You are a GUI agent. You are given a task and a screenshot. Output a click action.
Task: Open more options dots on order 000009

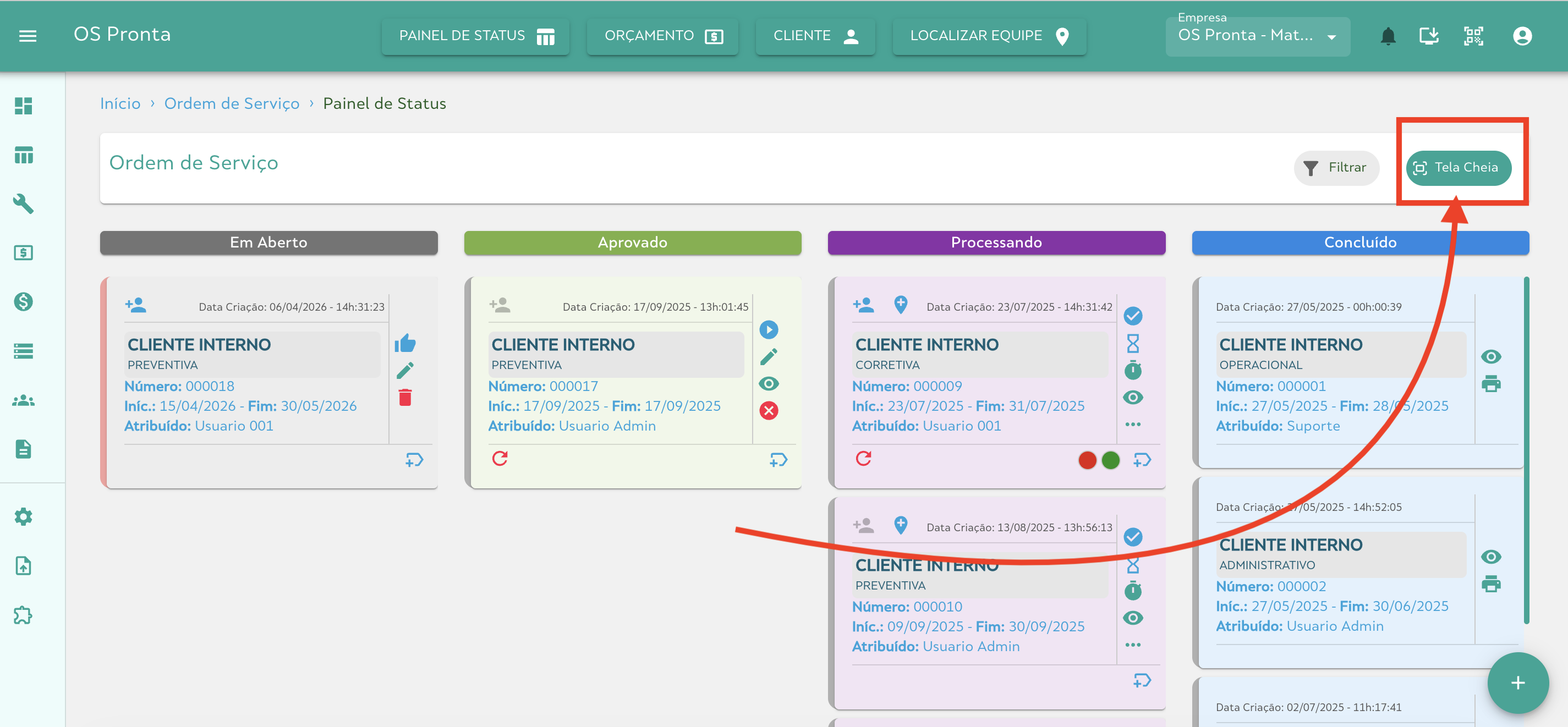[1132, 424]
